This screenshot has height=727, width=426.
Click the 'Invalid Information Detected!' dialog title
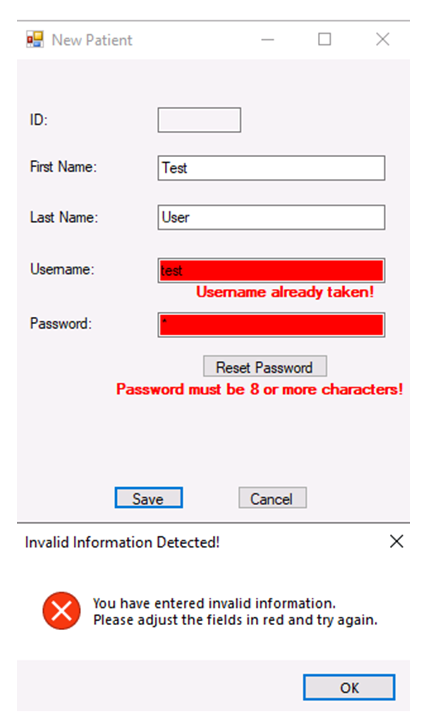click(122, 542)
